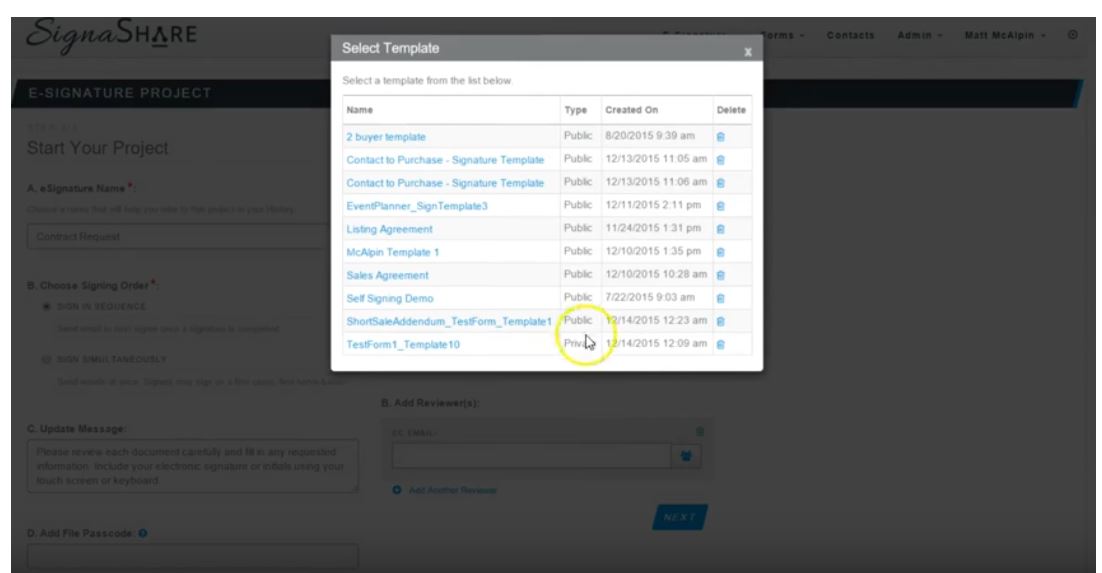Pick the McAlpin Template 1 link

[392, 252]
